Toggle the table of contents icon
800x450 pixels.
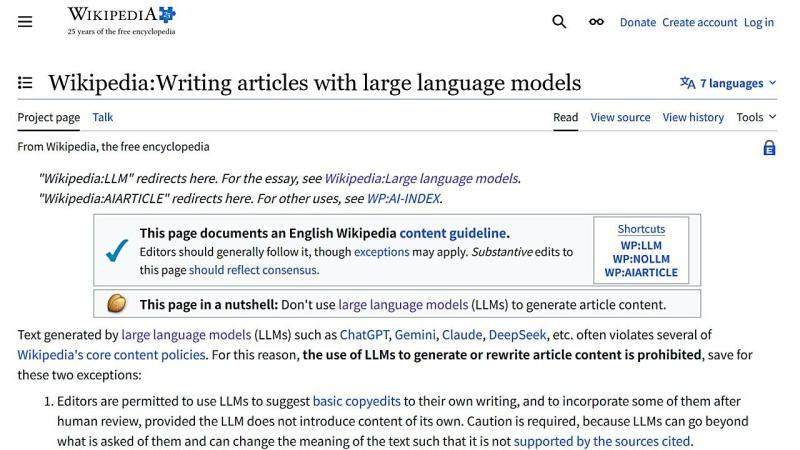(25, 83)
